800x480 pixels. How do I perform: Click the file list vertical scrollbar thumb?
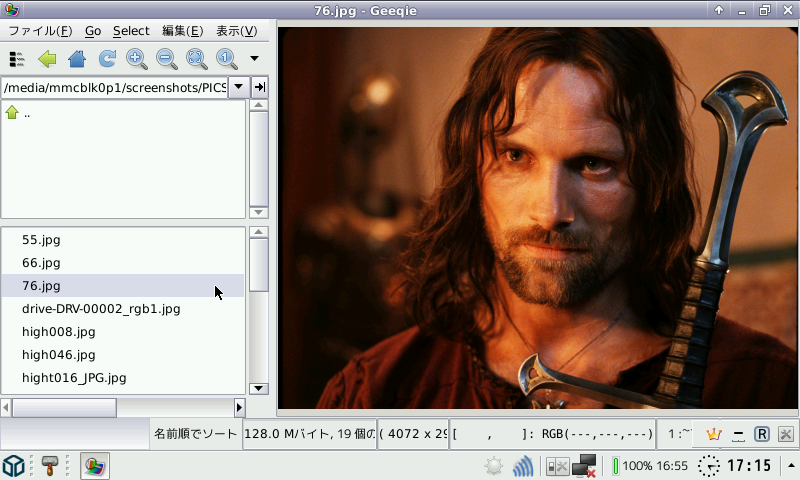click(259, 265)
